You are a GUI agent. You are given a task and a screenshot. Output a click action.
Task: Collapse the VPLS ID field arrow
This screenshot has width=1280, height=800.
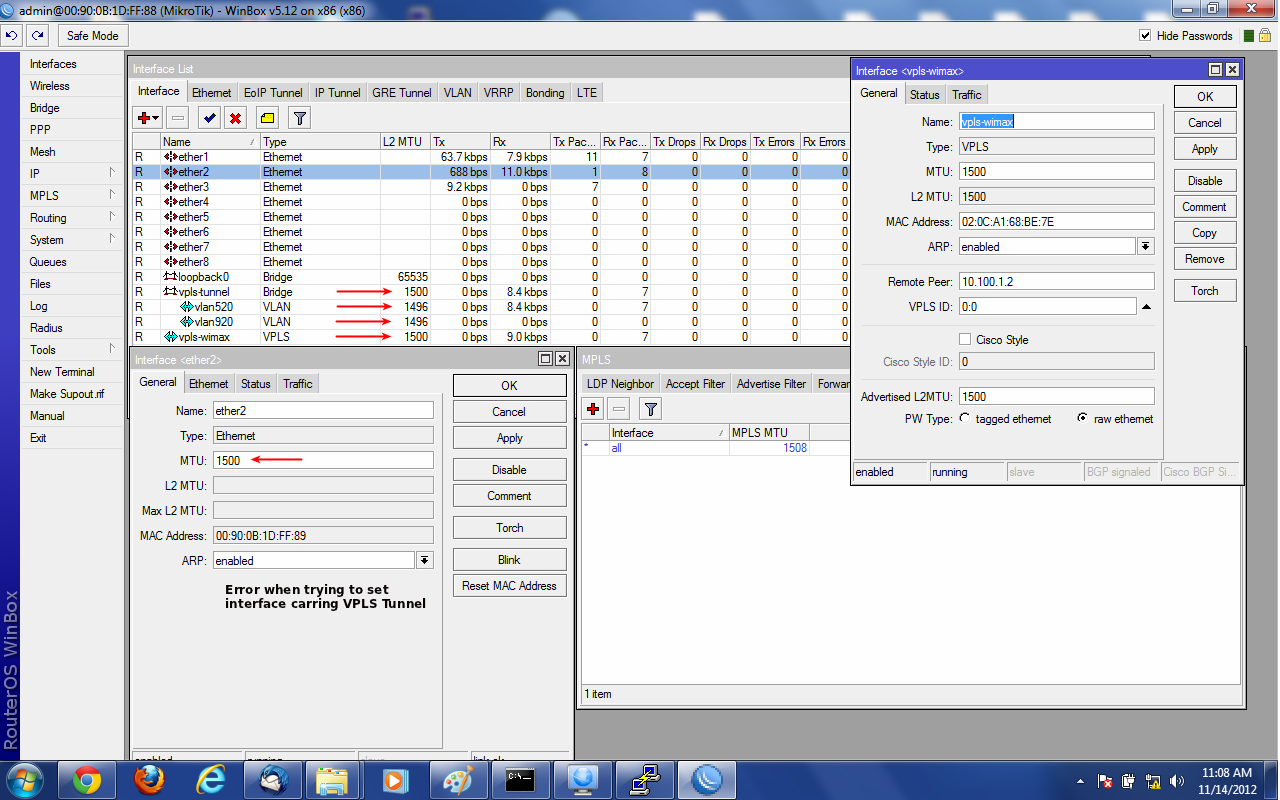point(1147,307)
